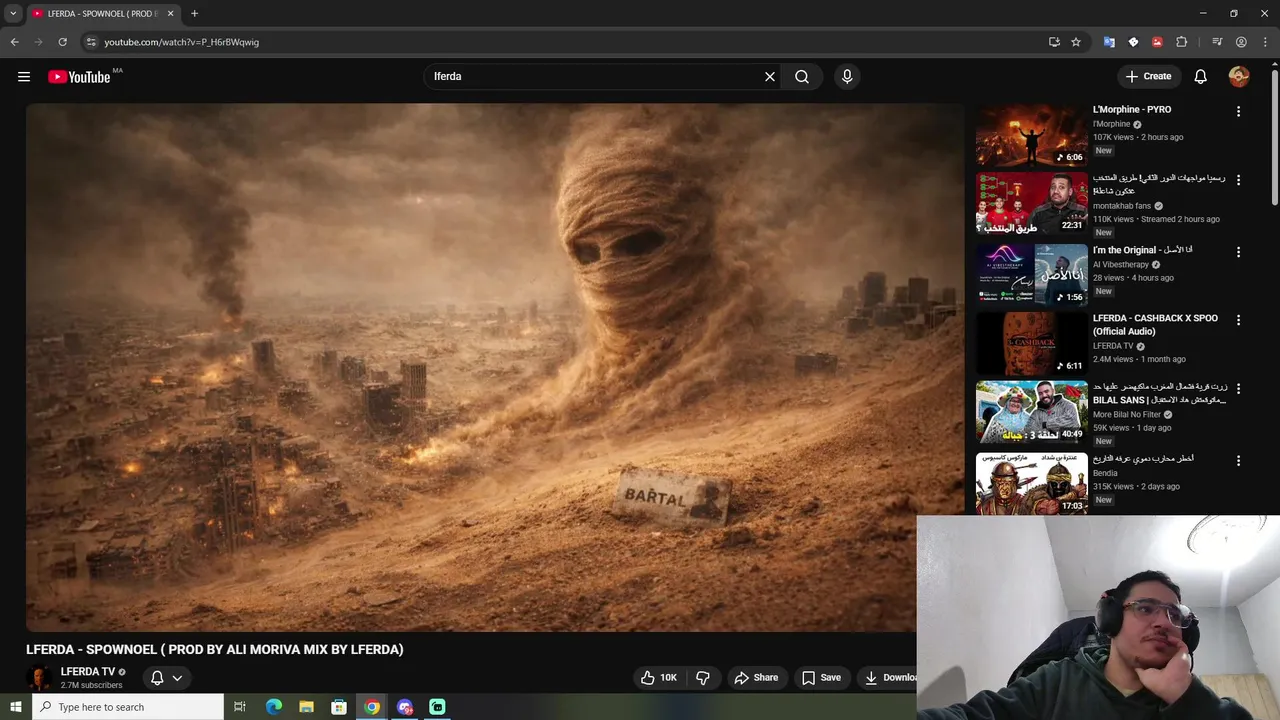Click the AI Vibestherapy channel name

tap(1120, 265)
